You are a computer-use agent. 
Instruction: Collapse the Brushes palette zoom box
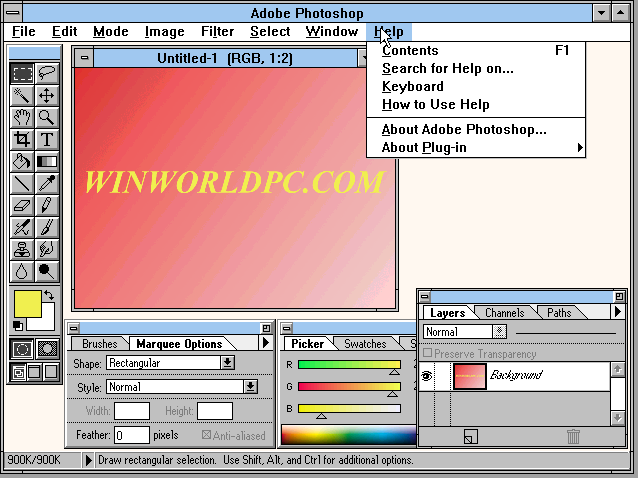click(x=266, y=328)
